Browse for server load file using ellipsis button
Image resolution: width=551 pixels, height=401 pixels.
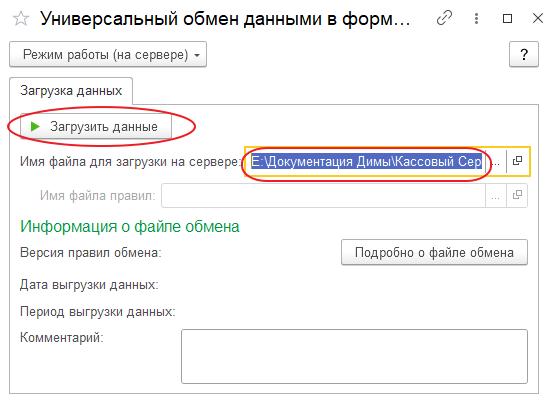point(496,161)
